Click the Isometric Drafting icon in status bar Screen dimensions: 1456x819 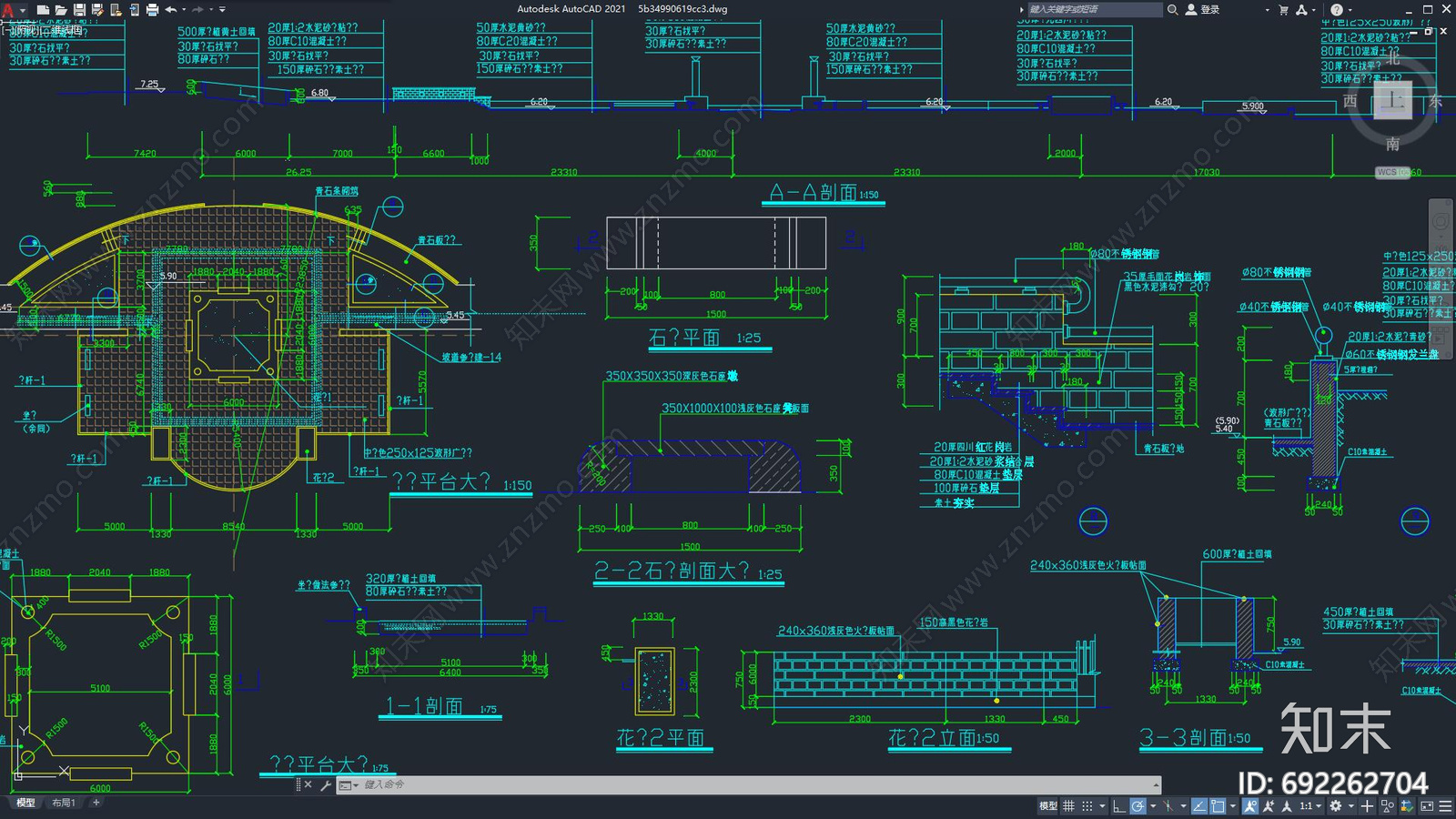click(1168, 806)
